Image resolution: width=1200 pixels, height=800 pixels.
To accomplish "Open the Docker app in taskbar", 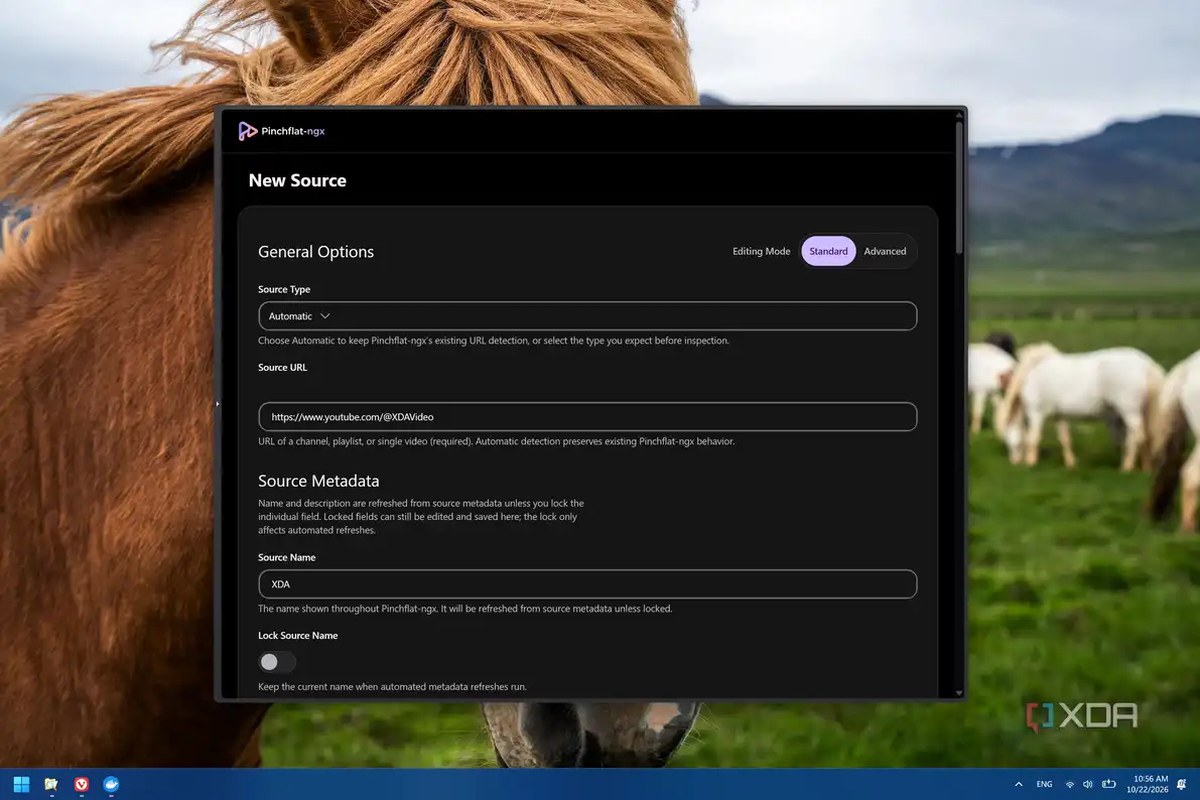I will coord(111,784).
